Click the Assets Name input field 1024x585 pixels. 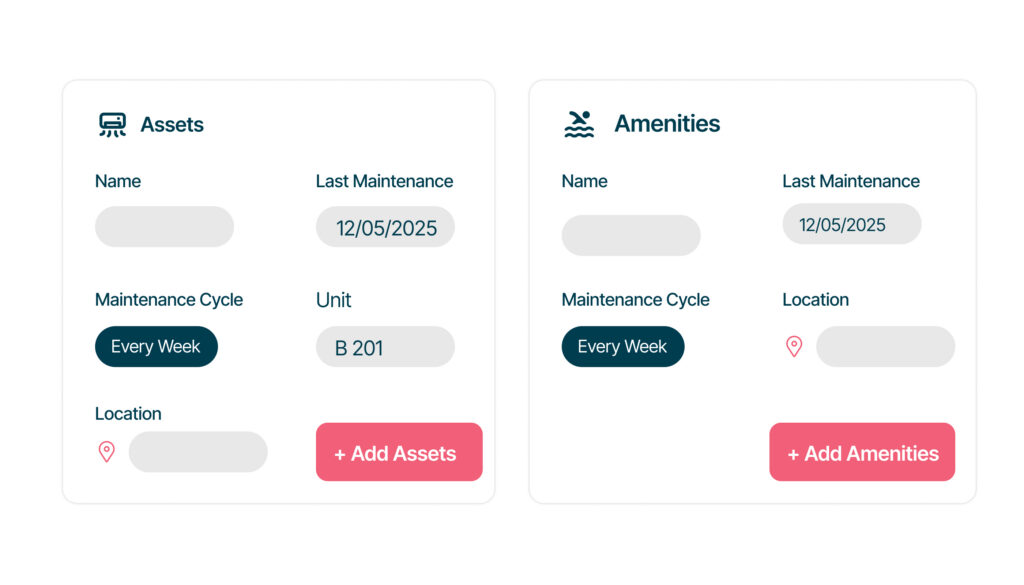coord(164,227)
